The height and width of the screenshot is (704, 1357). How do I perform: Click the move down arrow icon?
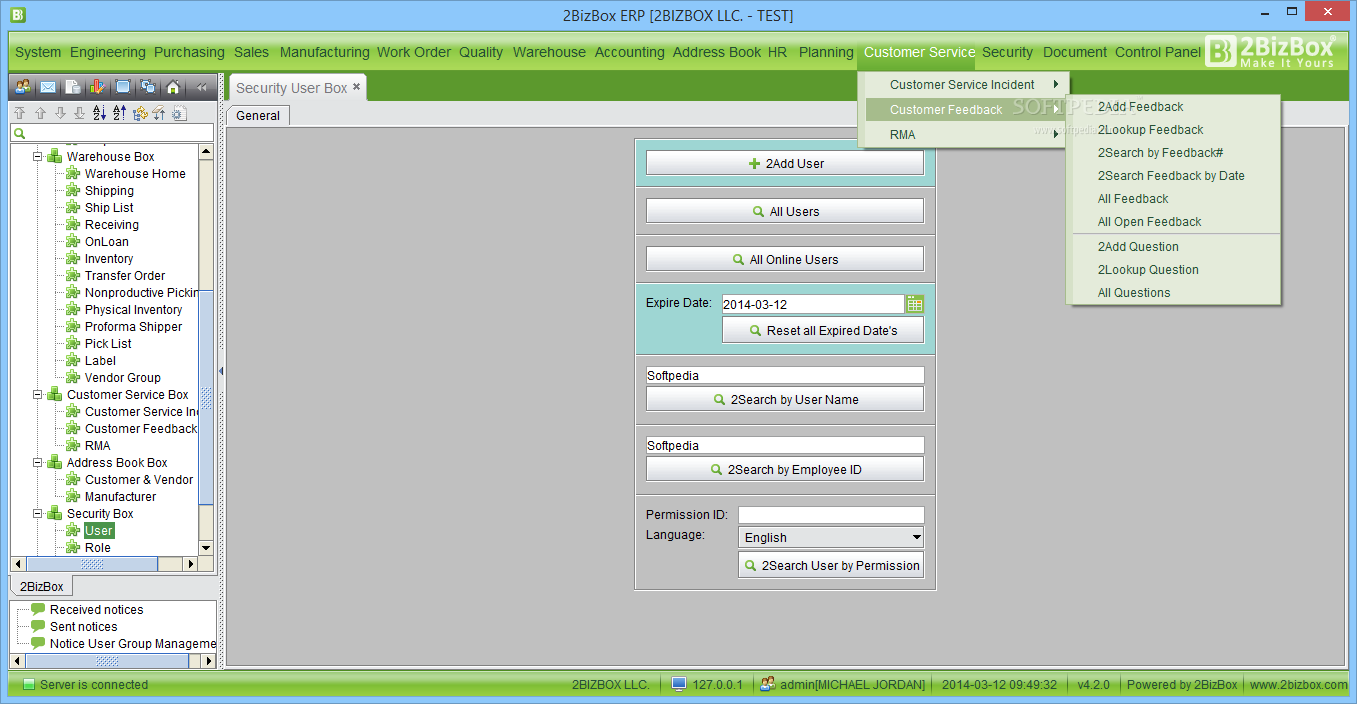(x=60, y=113)
